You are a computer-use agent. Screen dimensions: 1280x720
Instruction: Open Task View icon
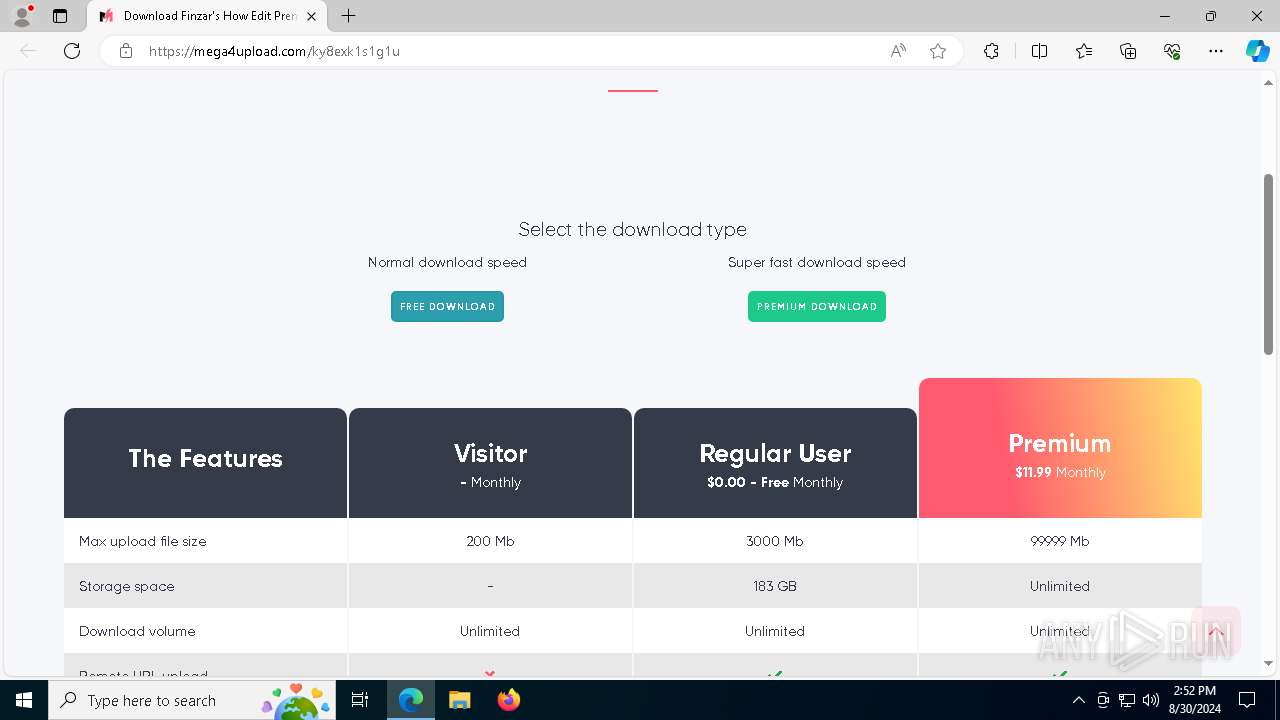click(x=360, y=700)
